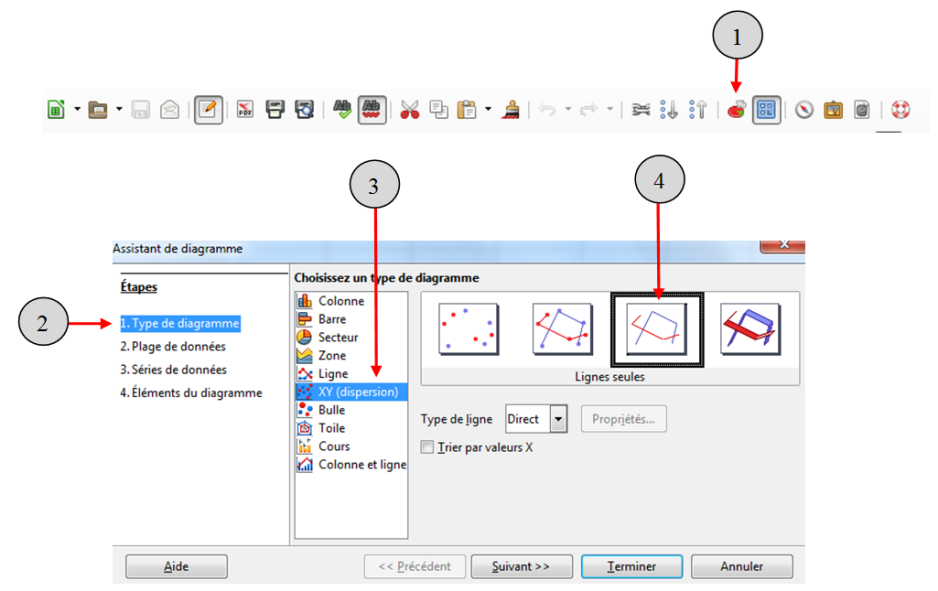This screenshot has height=591, width=938.
Task: Enable Trier par valeurs X checkbox
Action: click(x=427, y=447)
